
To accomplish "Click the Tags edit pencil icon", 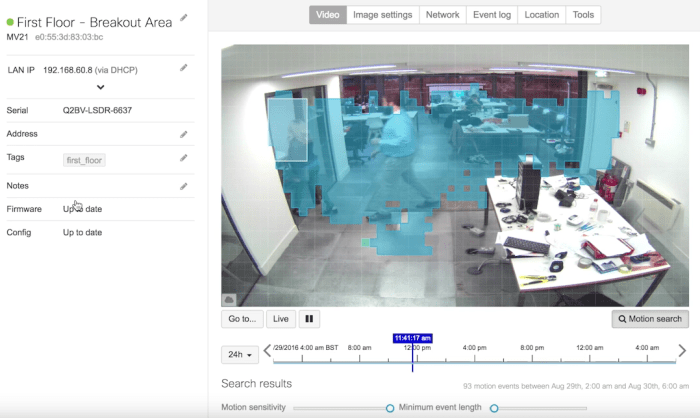I will (x=183, y=158).
